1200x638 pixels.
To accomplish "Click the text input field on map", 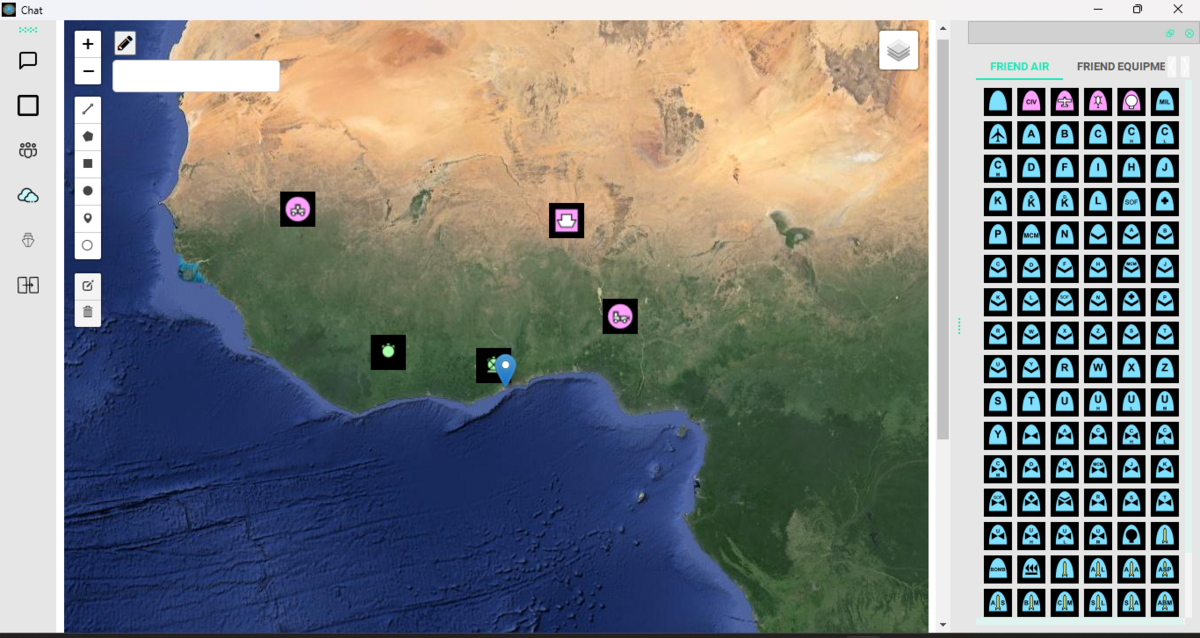I will coord(196,76).
